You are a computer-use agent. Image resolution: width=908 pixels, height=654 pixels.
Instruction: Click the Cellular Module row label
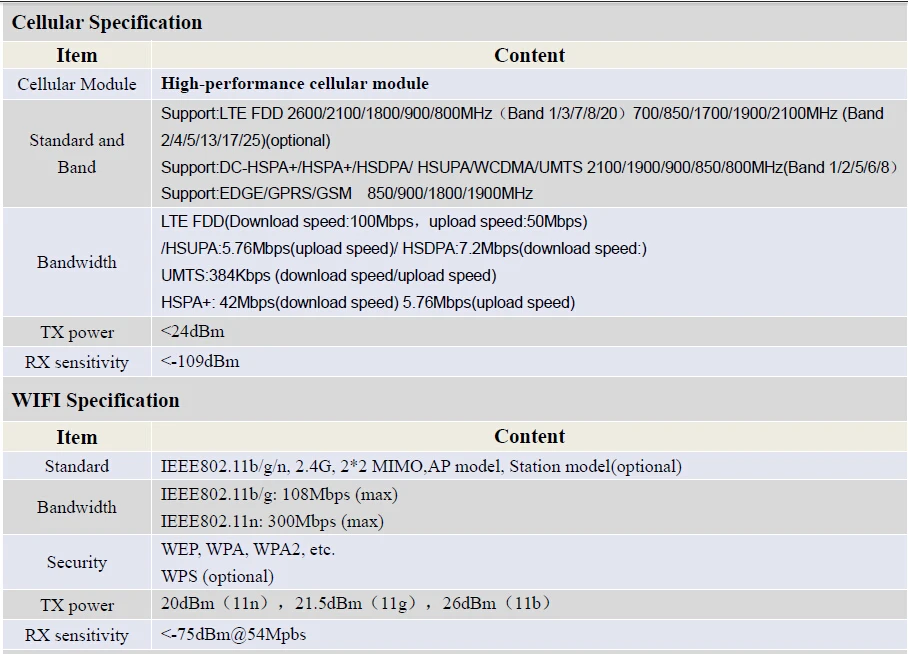[x=76, y=84]
